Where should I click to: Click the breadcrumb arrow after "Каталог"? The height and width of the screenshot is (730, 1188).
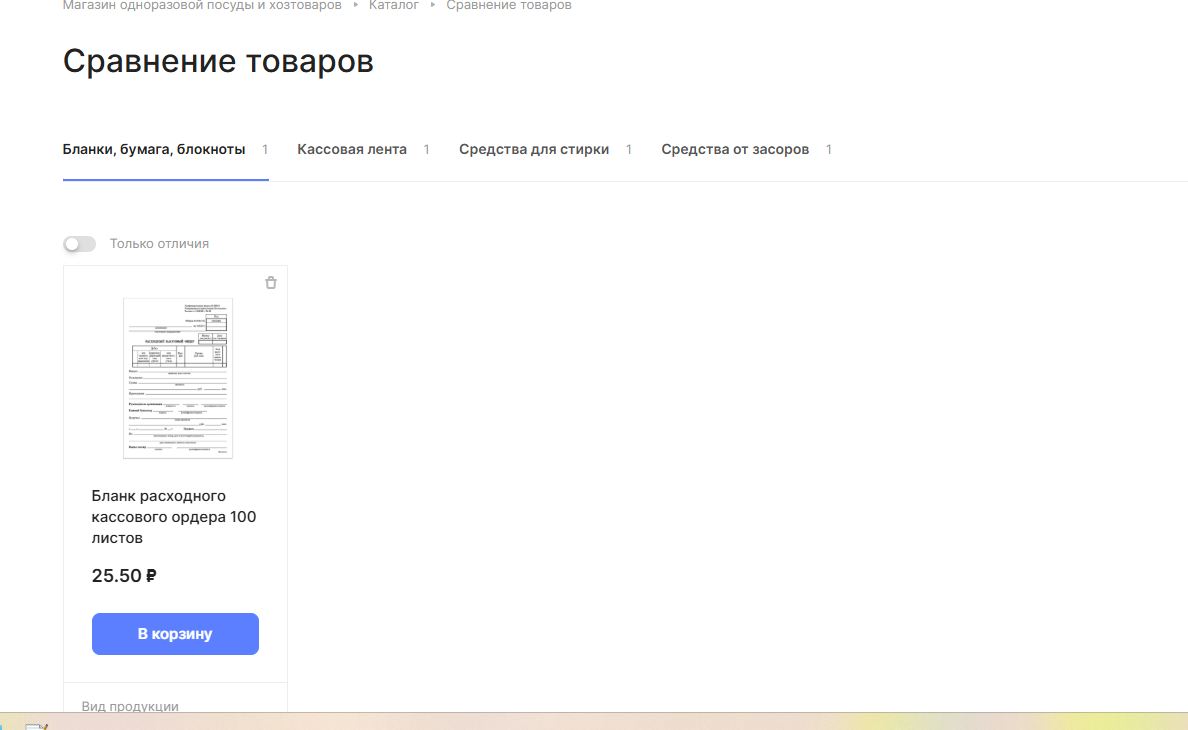[433, 6]
